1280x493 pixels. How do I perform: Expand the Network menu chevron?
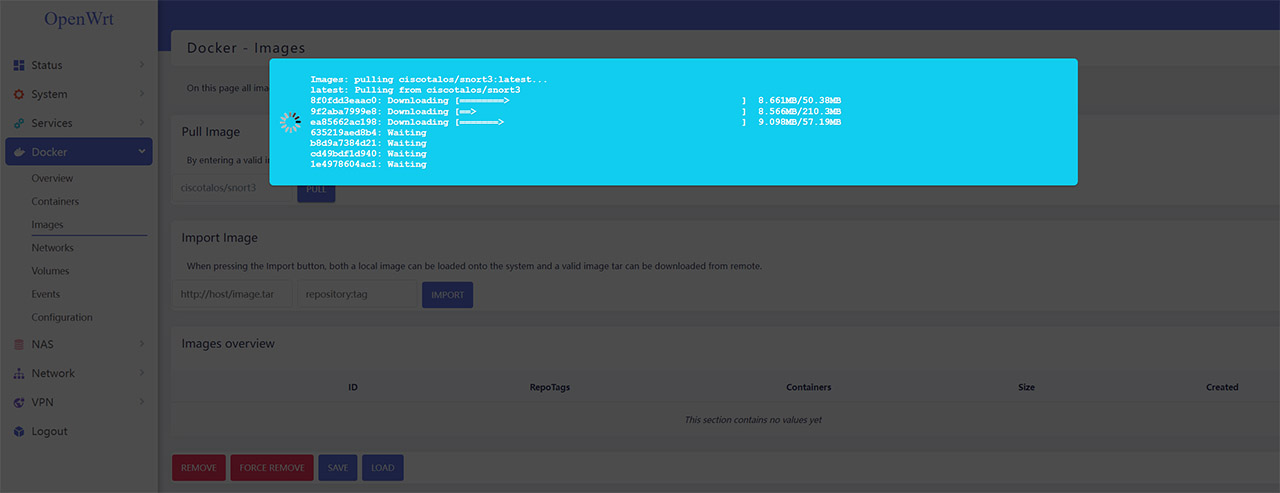pos(141,373)
